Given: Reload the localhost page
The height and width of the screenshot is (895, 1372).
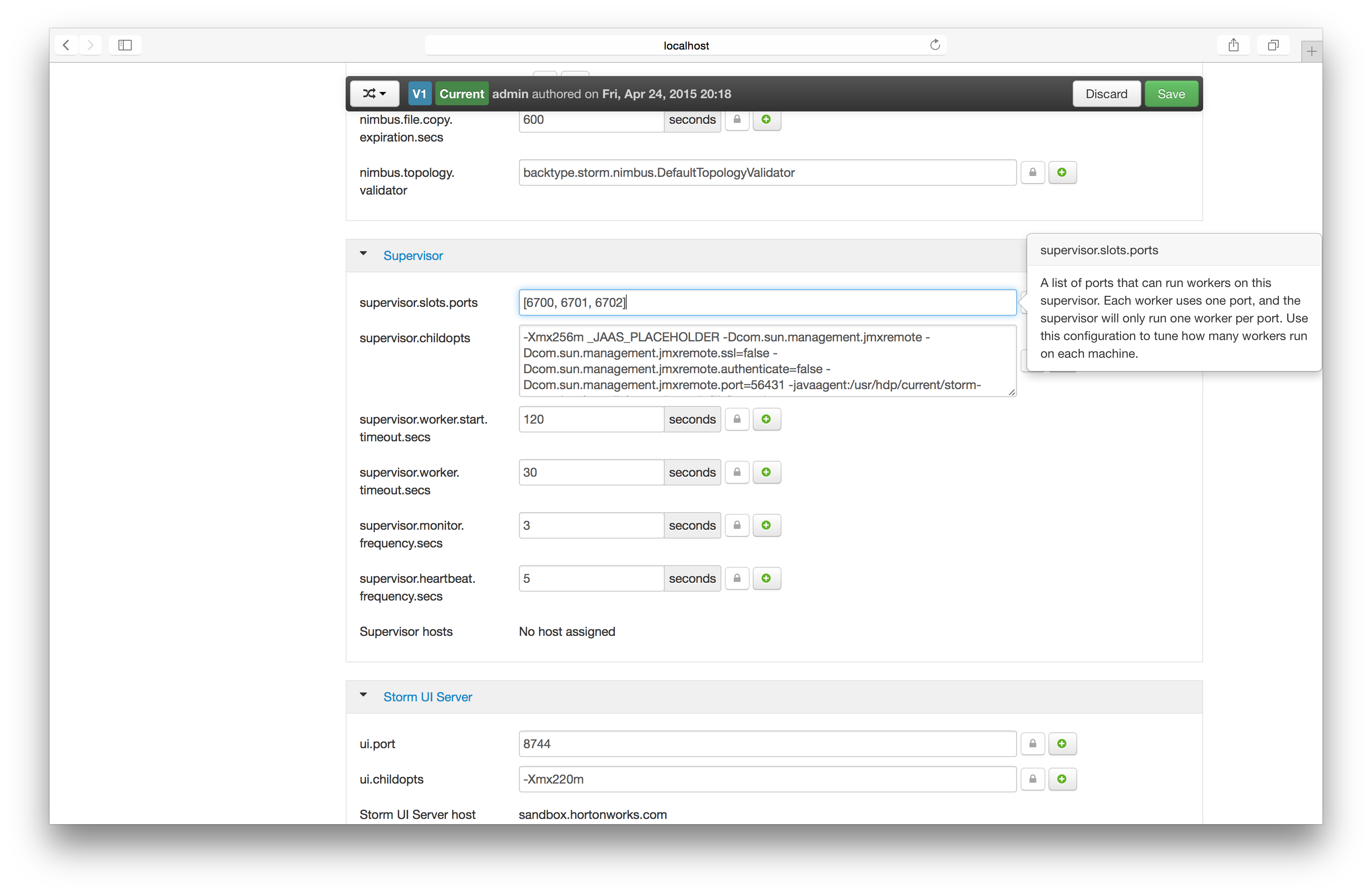Looking at the screenshot, I should [x=934, y=45].
